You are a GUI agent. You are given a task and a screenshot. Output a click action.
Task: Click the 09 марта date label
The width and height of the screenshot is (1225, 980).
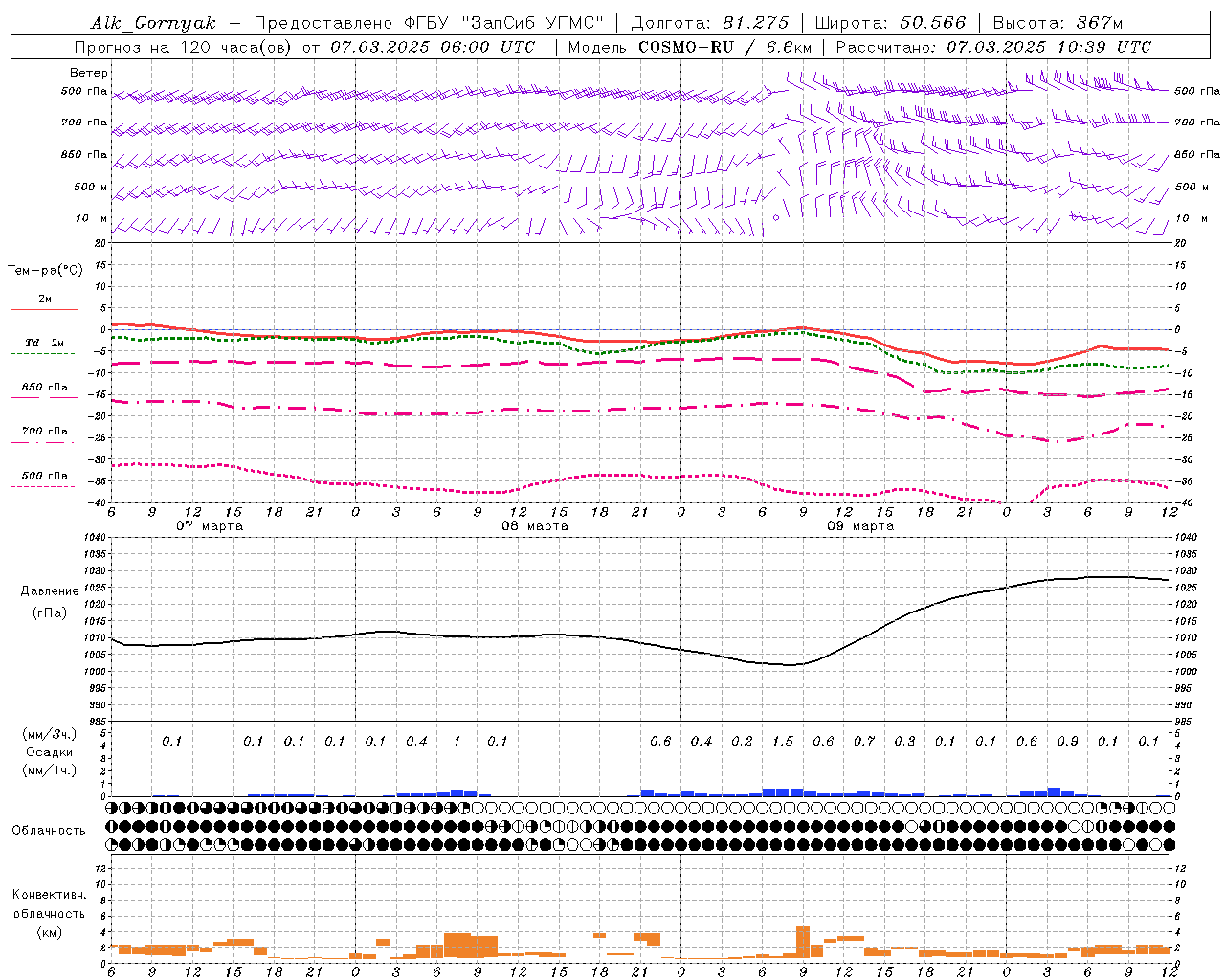click(x=861, y=526)
